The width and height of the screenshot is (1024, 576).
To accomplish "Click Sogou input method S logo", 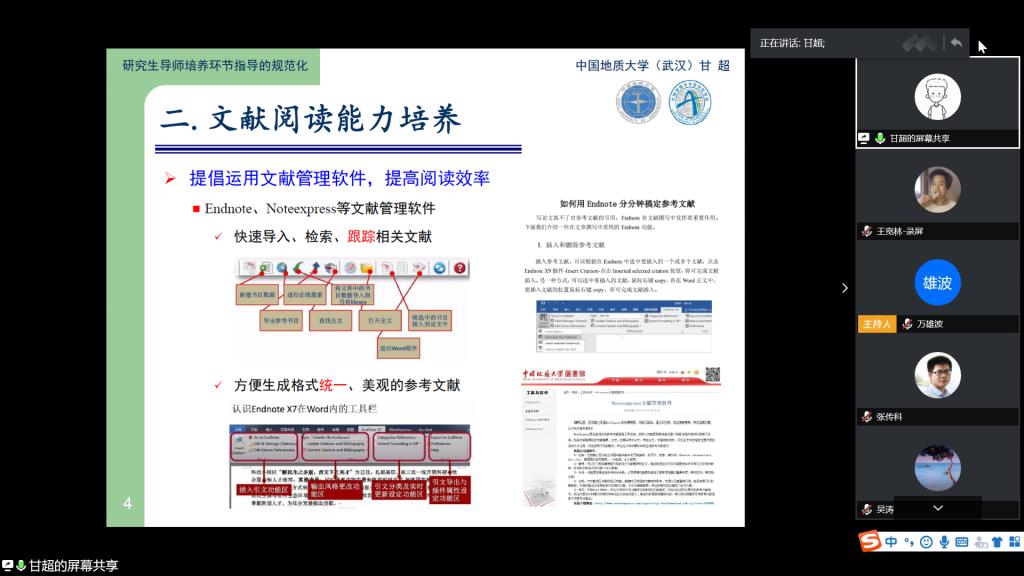I will 871,541.
